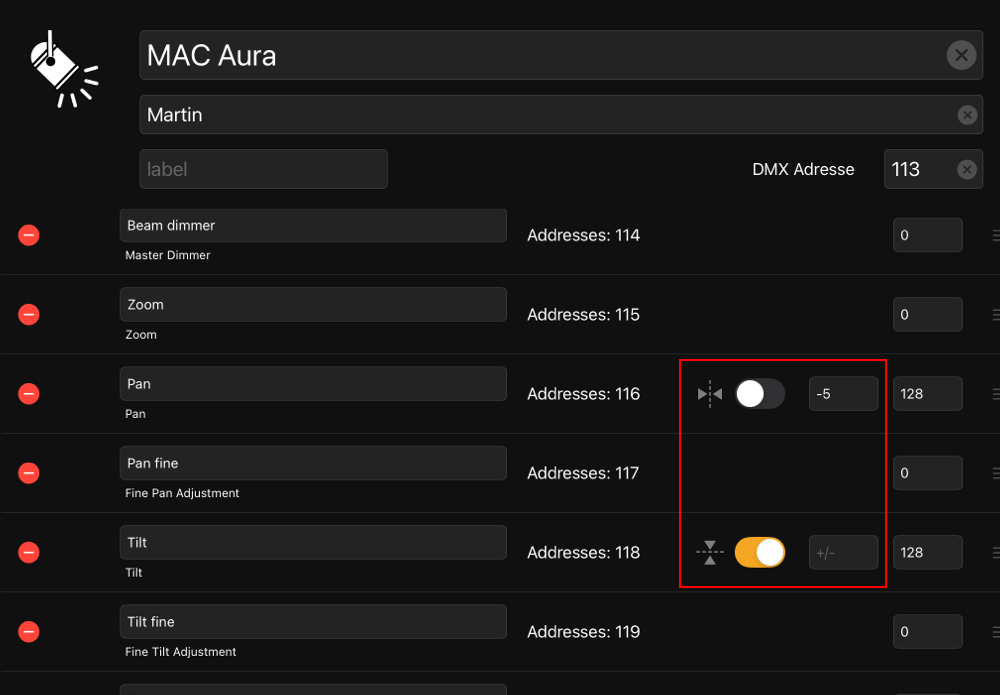Clear the MAC Aura name field

point(960,55)
